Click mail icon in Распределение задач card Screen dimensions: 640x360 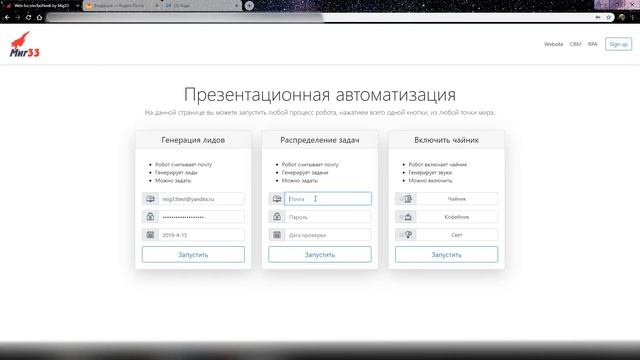[277, 199]
